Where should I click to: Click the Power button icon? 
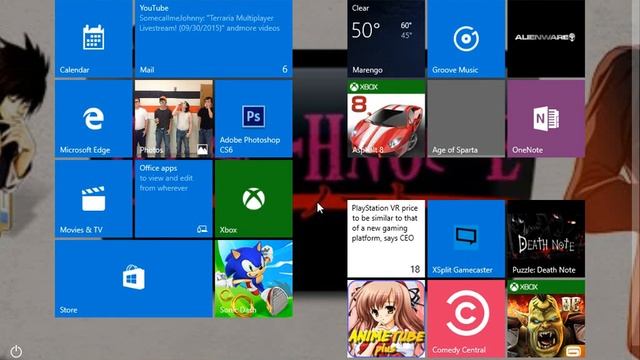pos(16,351)
